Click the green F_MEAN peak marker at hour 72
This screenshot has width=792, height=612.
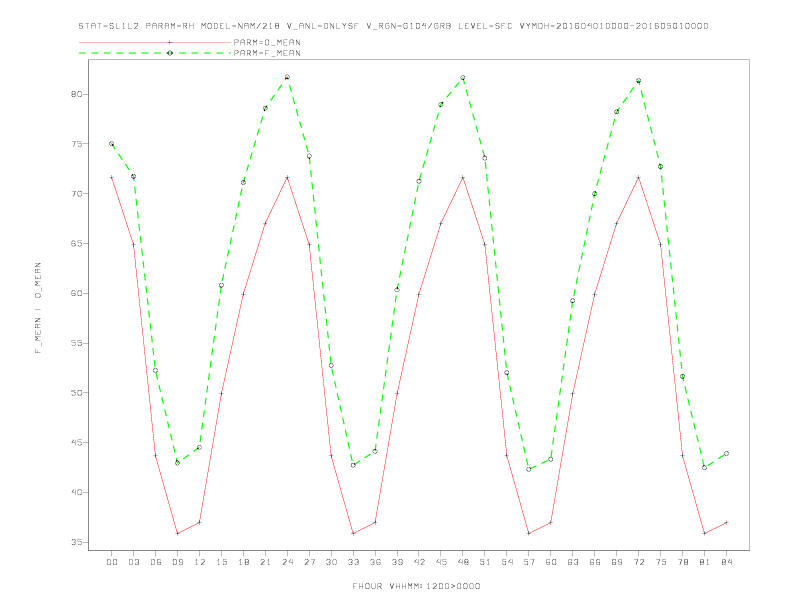click(638, 81)
